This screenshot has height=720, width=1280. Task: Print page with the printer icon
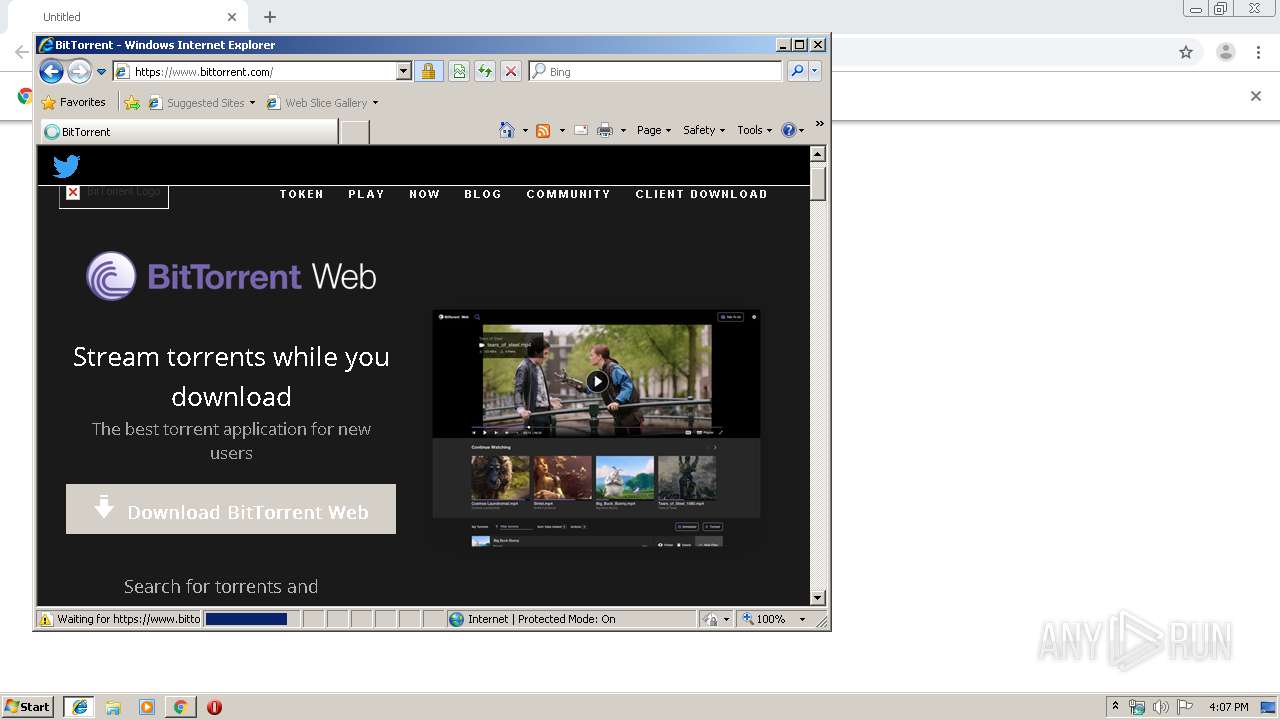point(605,130)
